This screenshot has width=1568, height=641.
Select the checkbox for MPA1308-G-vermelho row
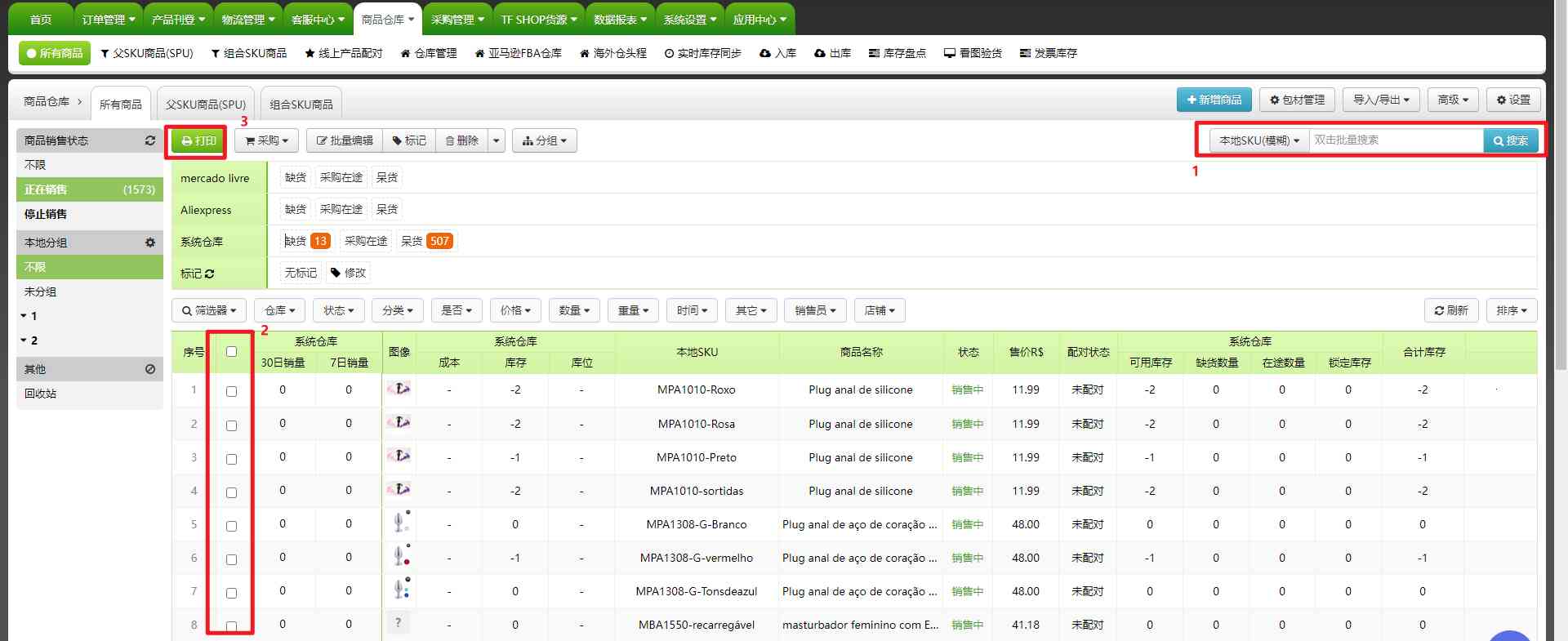pos(231,559)
